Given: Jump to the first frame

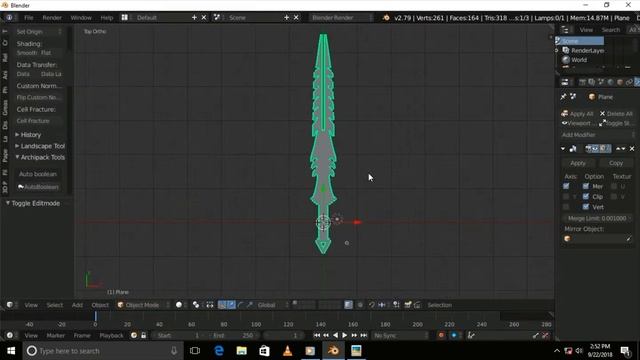Looking at the screenshot, I should pyautogui.click(x=317, y=336).
